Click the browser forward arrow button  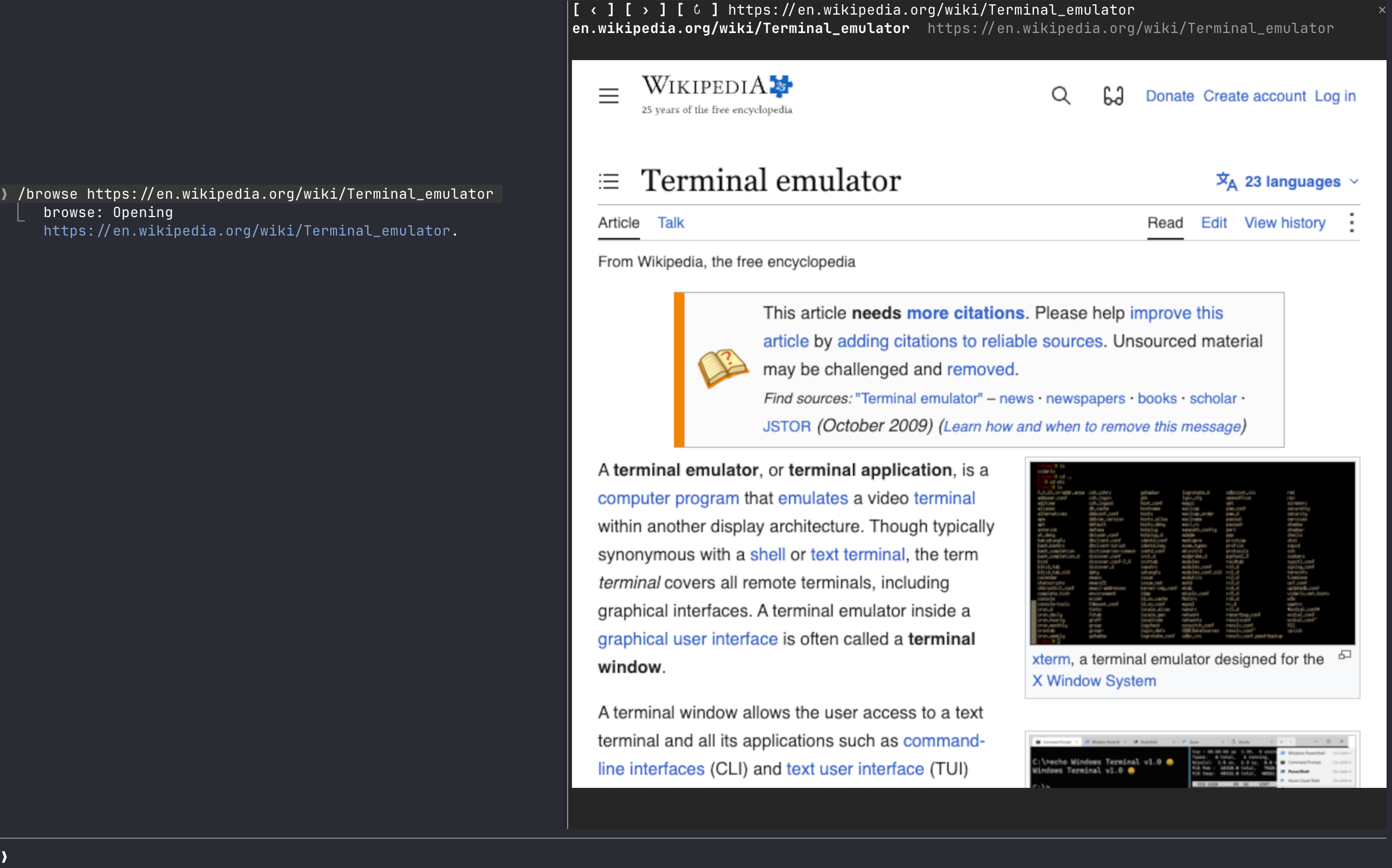coord(646,10)
